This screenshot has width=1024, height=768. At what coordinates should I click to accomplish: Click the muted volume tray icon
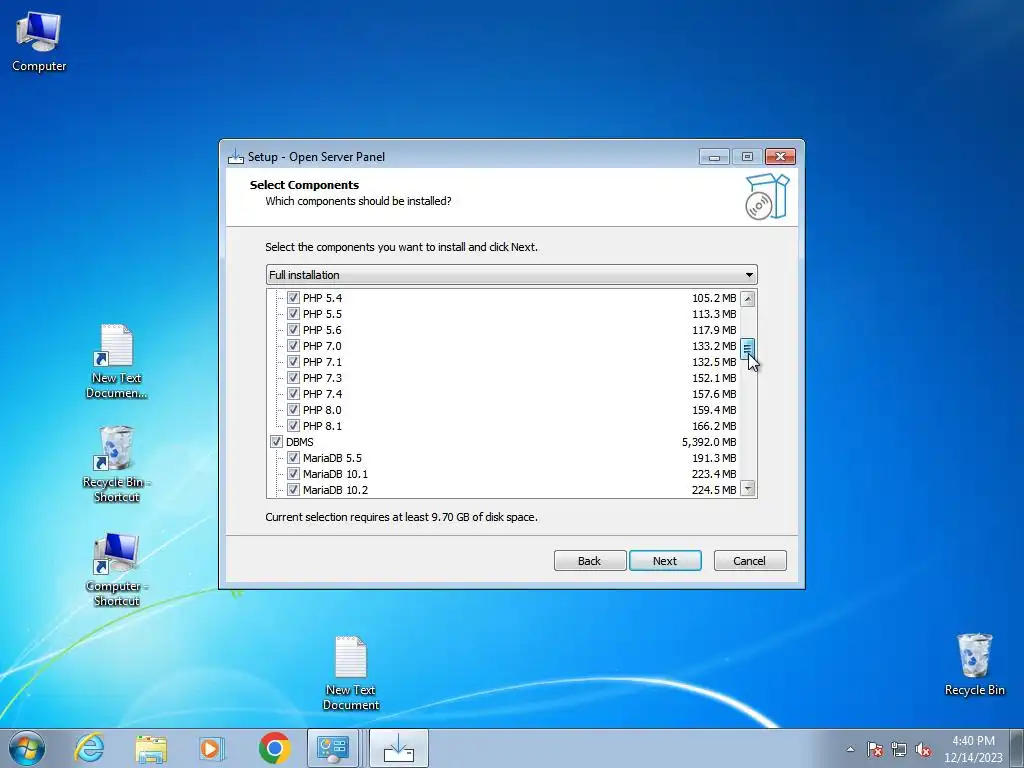click(x=923, y=749)
